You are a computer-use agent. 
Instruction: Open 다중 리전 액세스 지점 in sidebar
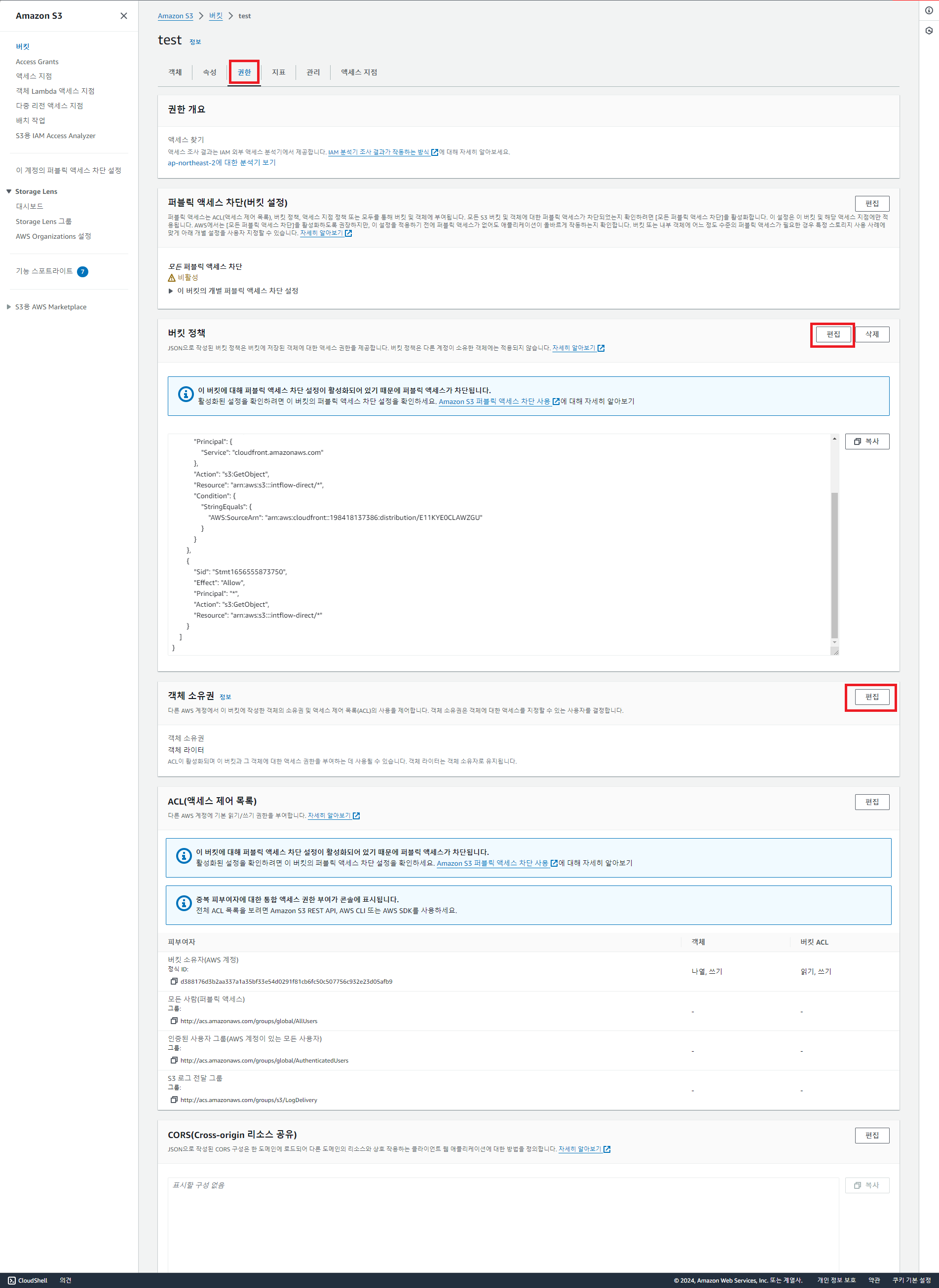pyautogui.click(x=49, y=106)
